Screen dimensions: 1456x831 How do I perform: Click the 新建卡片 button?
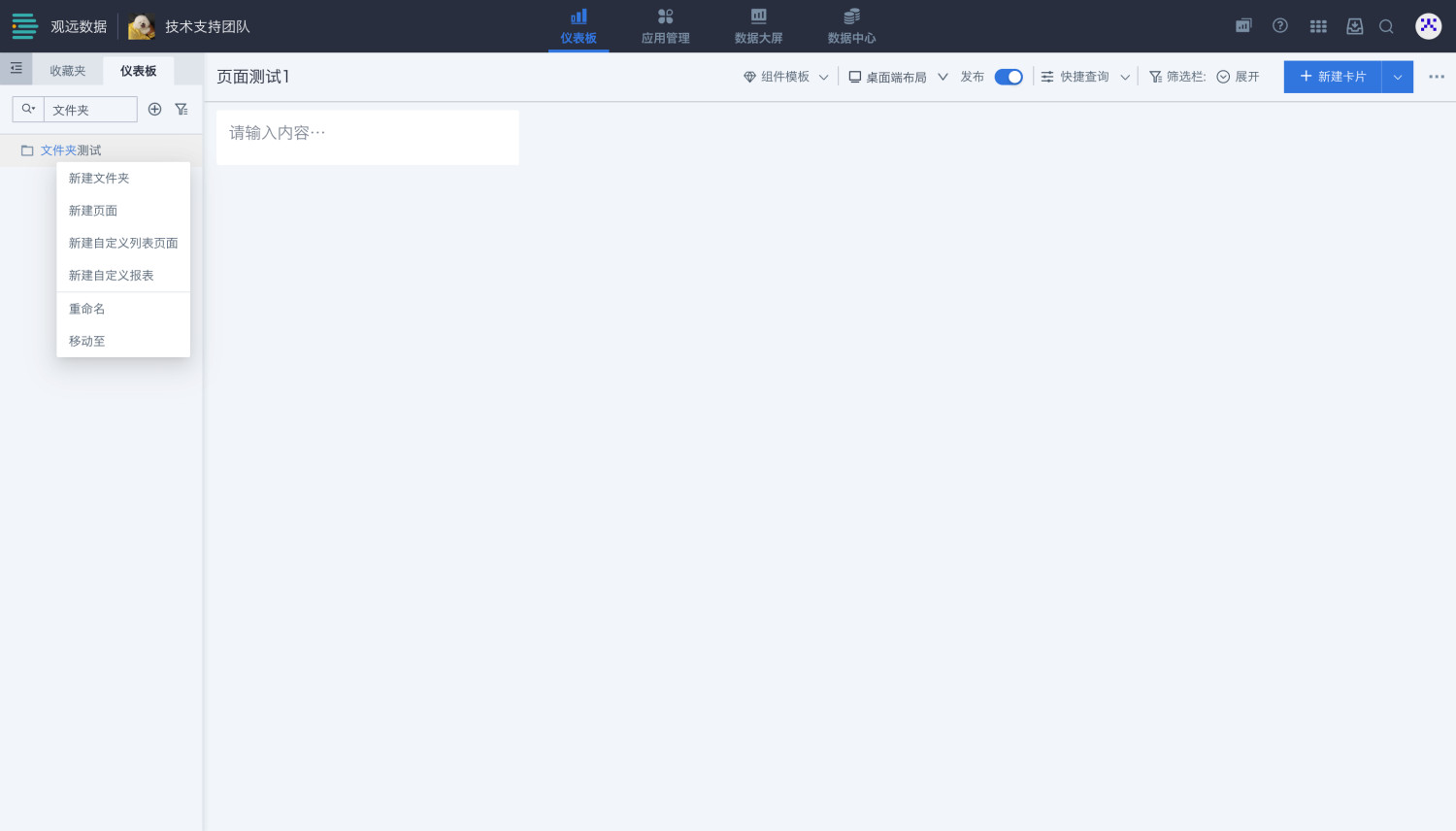[x=1333, y=77]
